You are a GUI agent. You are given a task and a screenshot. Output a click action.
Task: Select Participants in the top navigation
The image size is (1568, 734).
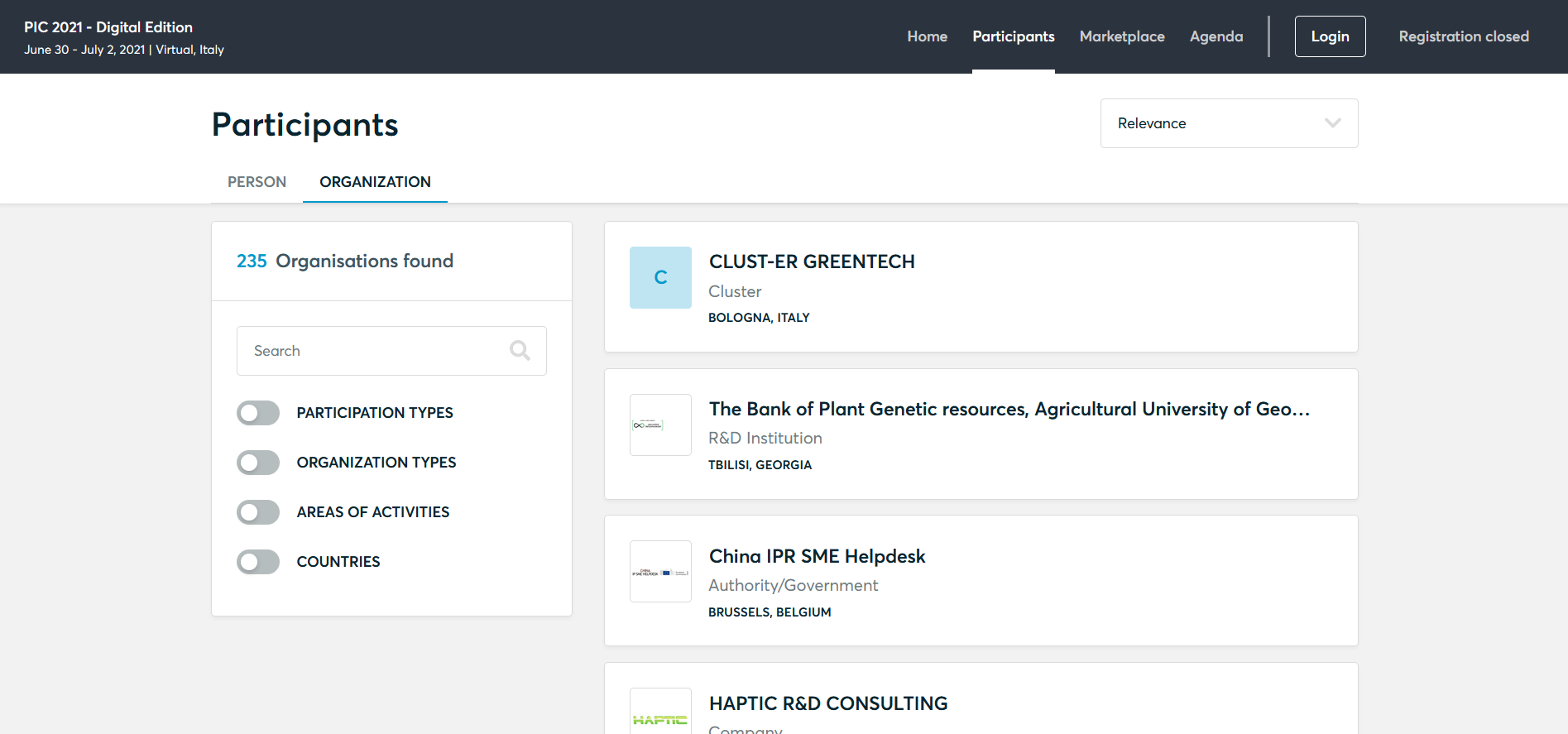click(x=1013, y=36)
